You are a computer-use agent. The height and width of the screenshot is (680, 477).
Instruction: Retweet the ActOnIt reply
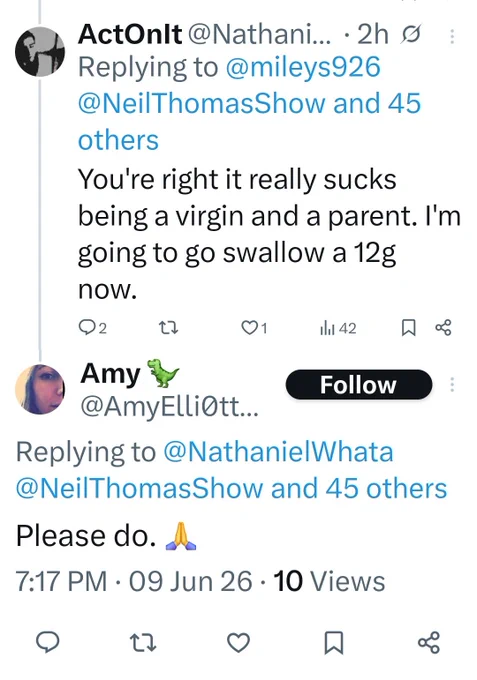pyautogui.click(x=168, y=328)
